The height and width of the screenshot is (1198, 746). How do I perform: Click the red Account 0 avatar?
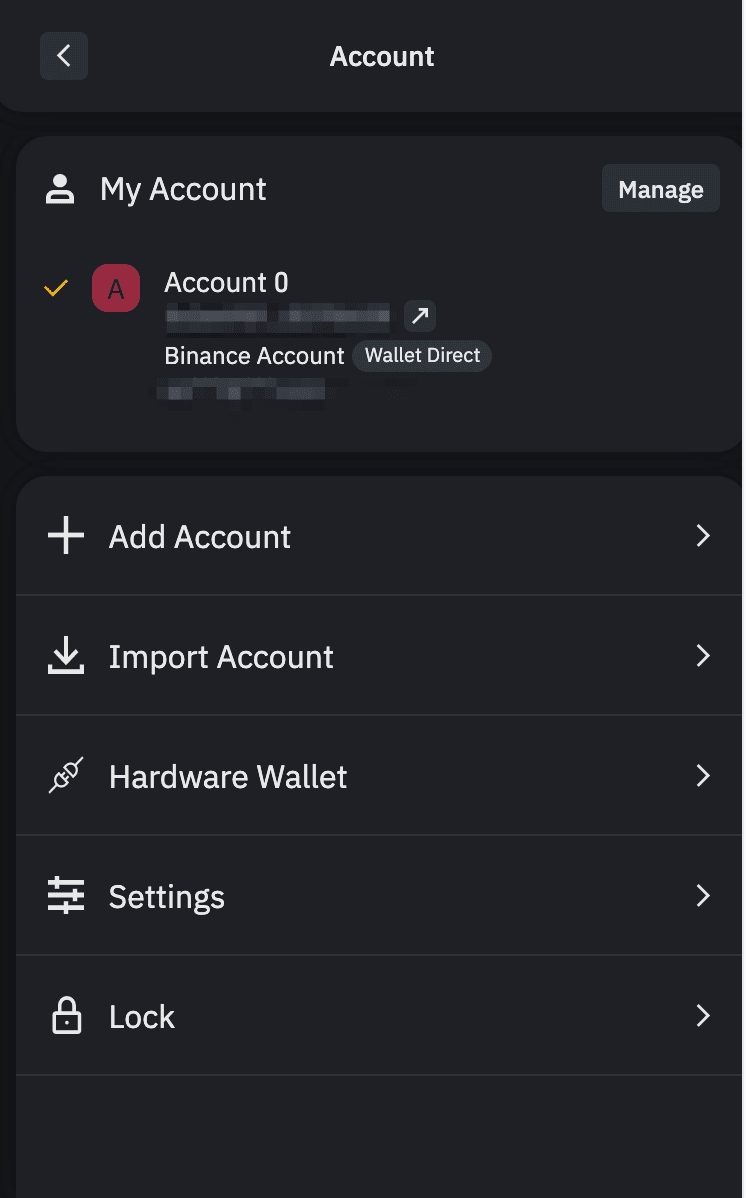116,289
